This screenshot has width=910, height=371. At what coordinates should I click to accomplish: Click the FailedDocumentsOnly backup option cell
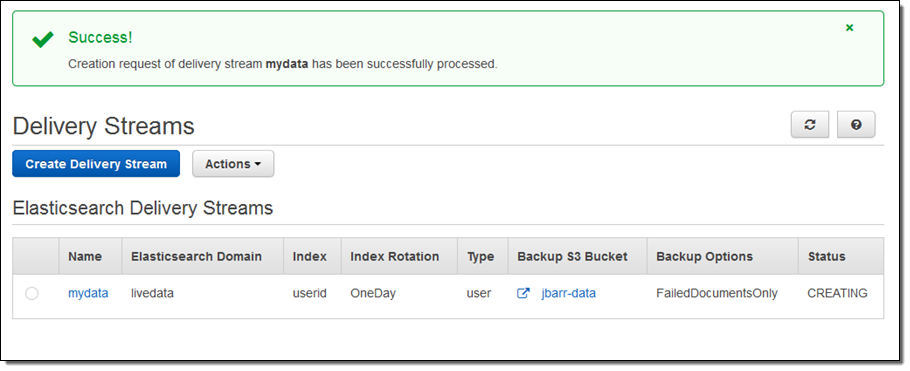[x=716, y=293]
